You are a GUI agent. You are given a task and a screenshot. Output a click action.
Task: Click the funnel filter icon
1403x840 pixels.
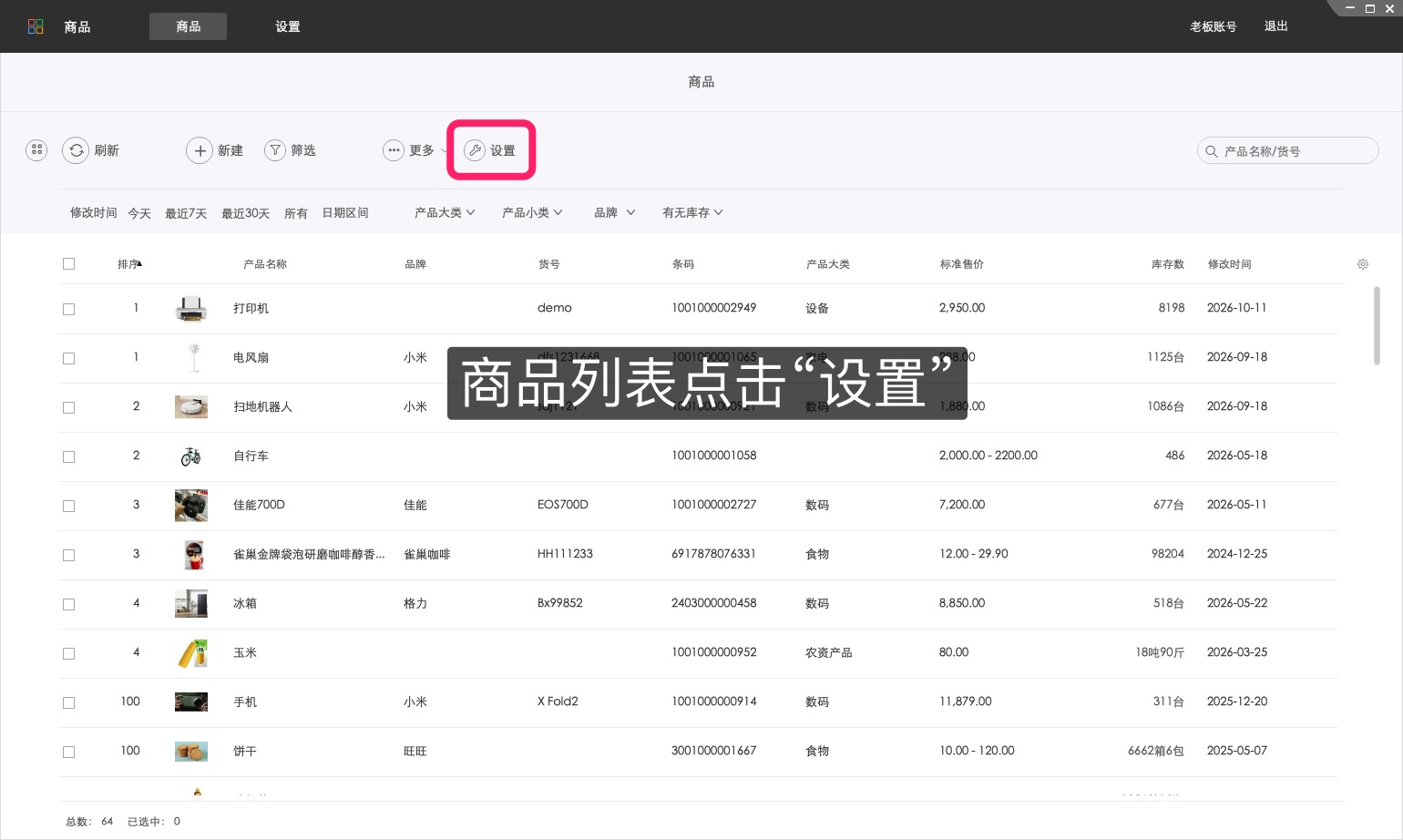275,150
